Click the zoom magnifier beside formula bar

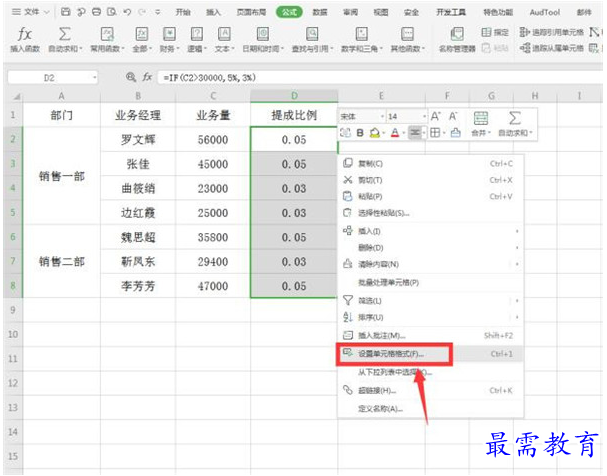pyautogui.click(x=131, y=77)
